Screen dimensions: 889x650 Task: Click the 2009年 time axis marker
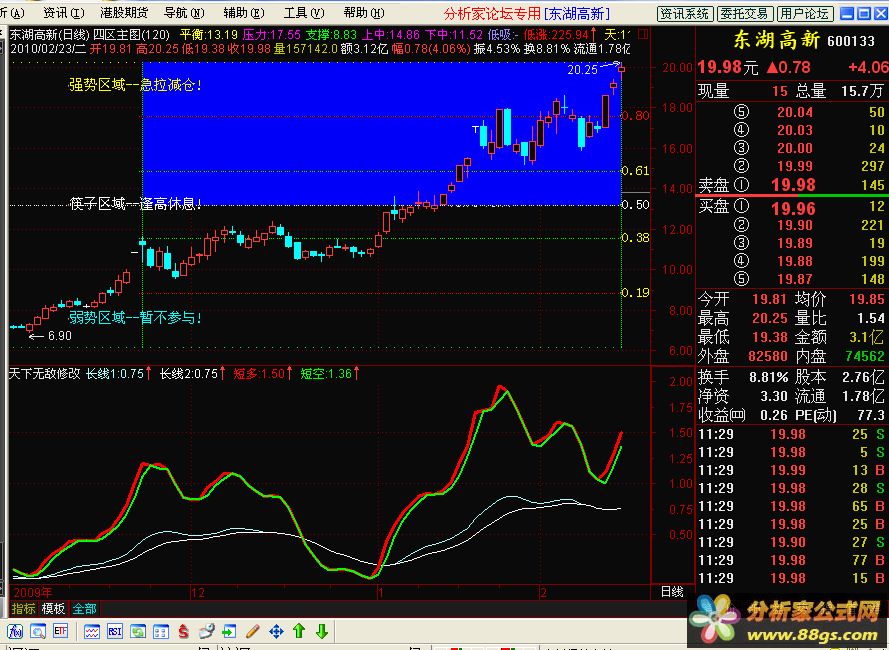tap(32, 593)
